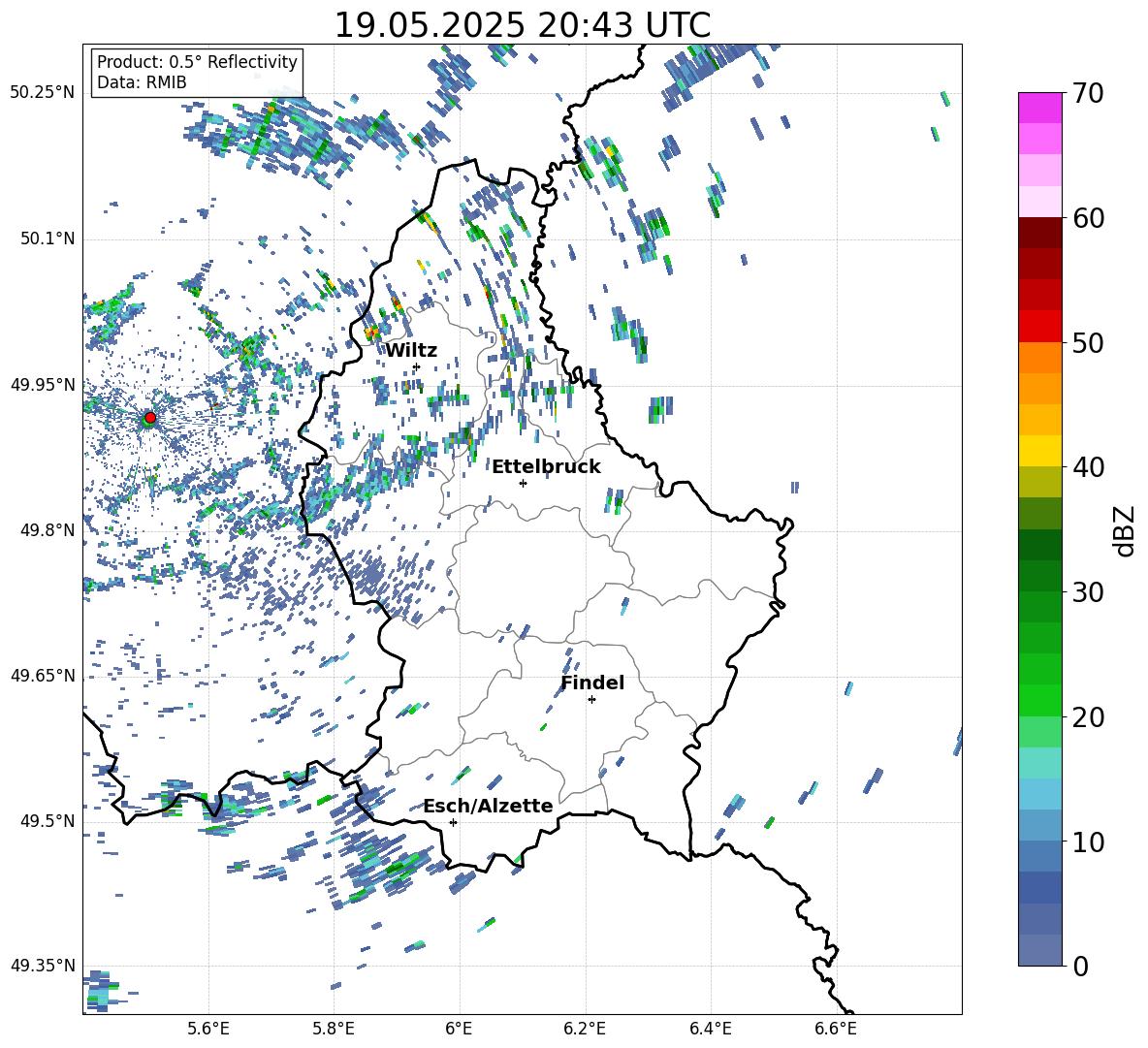Screen dimensions: 1148x1048
Task: Click the latitude label 50.25°N
Action: [43, 94]
